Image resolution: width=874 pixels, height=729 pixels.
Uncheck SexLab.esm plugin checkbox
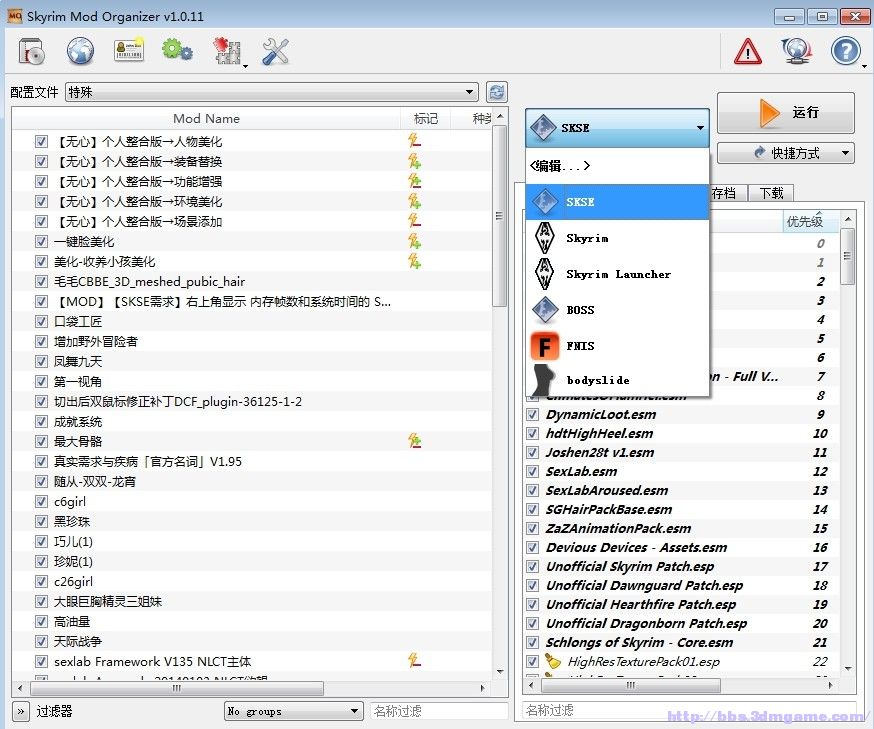point(532,472)
